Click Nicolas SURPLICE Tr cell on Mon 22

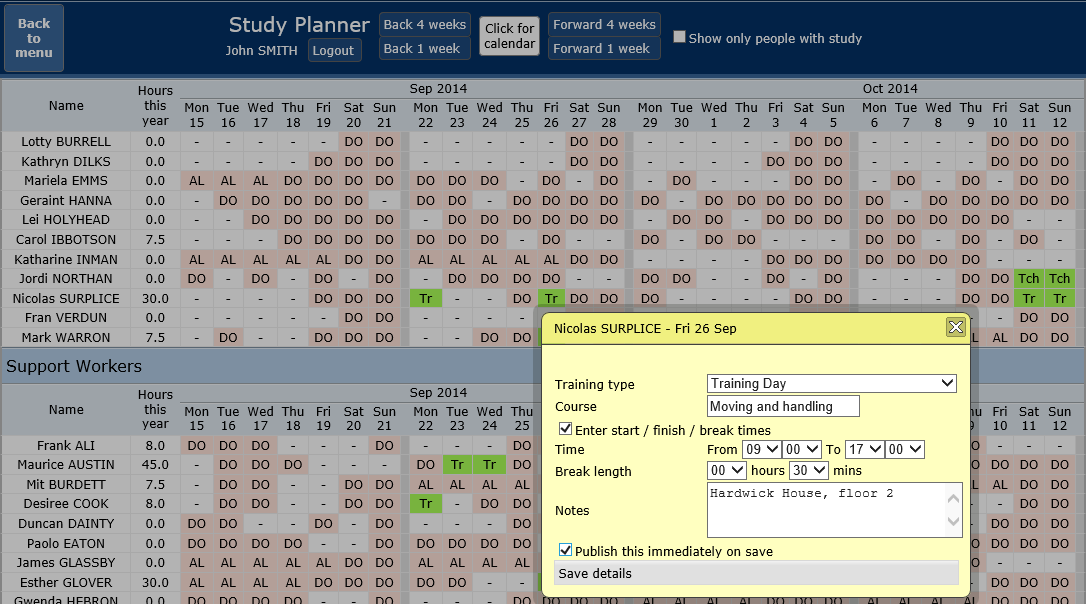425,299
